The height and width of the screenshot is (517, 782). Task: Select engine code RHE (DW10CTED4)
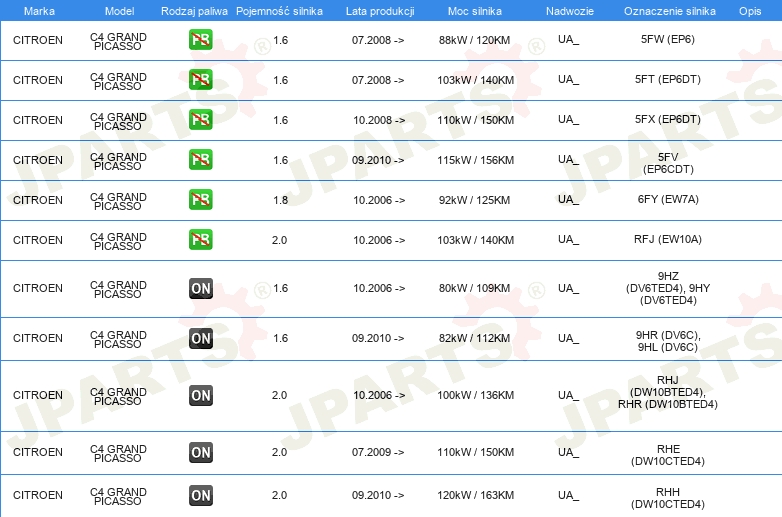pos(668,455)
